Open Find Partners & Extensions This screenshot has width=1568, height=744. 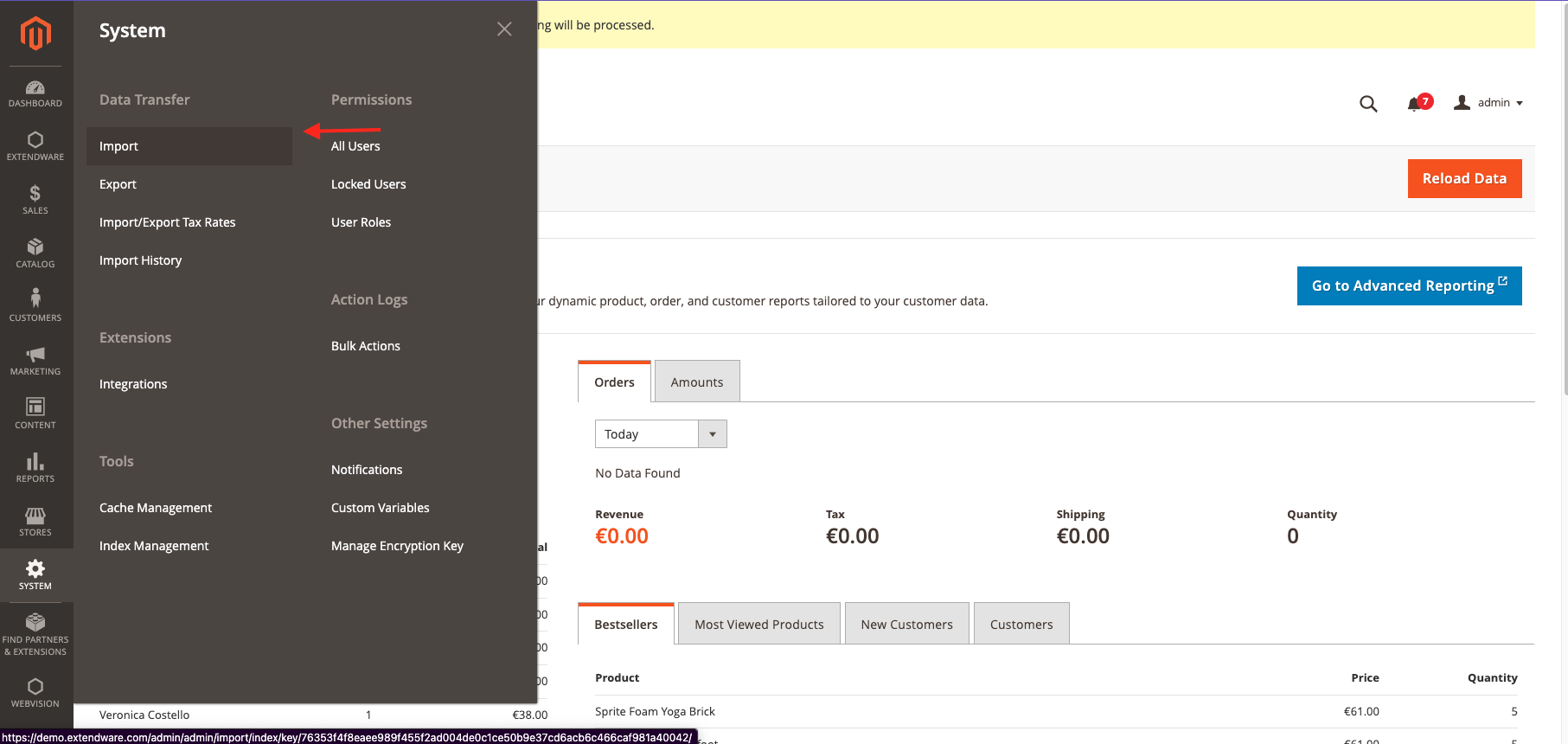[x=35, y=635]
